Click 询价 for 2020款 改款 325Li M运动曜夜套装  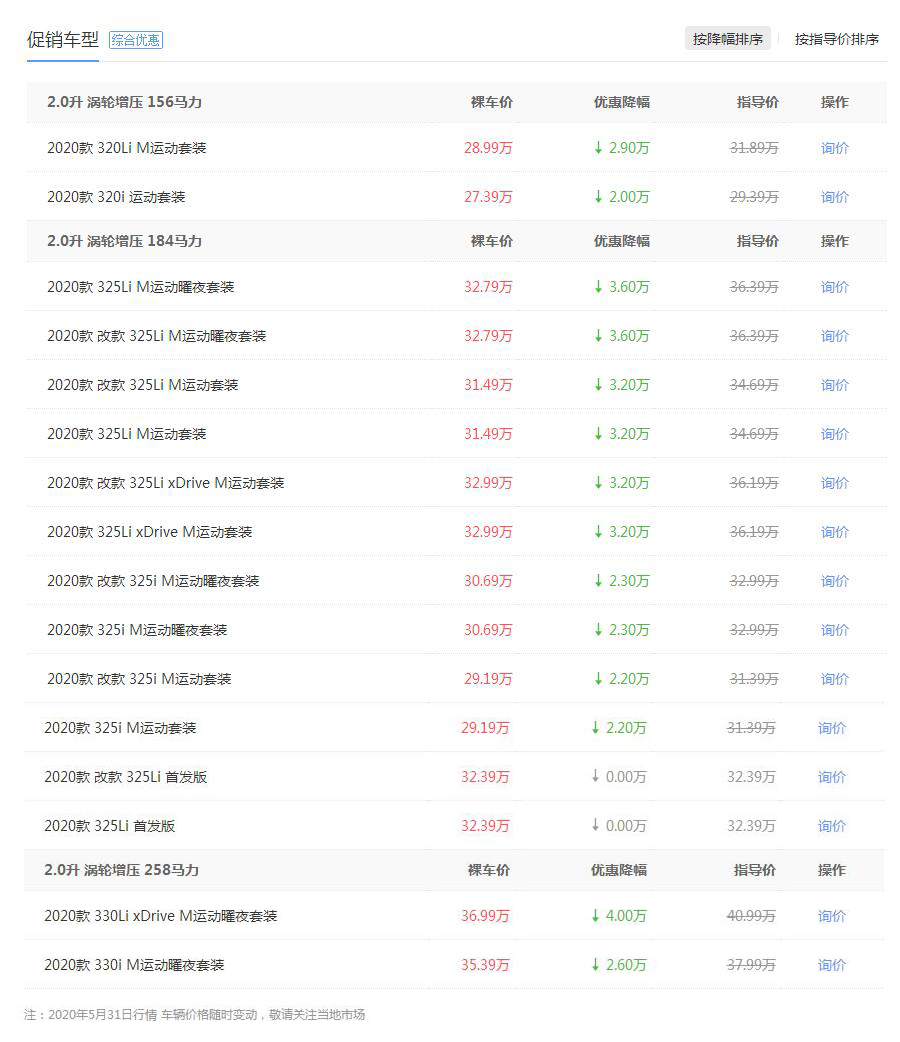click(834, 336)
